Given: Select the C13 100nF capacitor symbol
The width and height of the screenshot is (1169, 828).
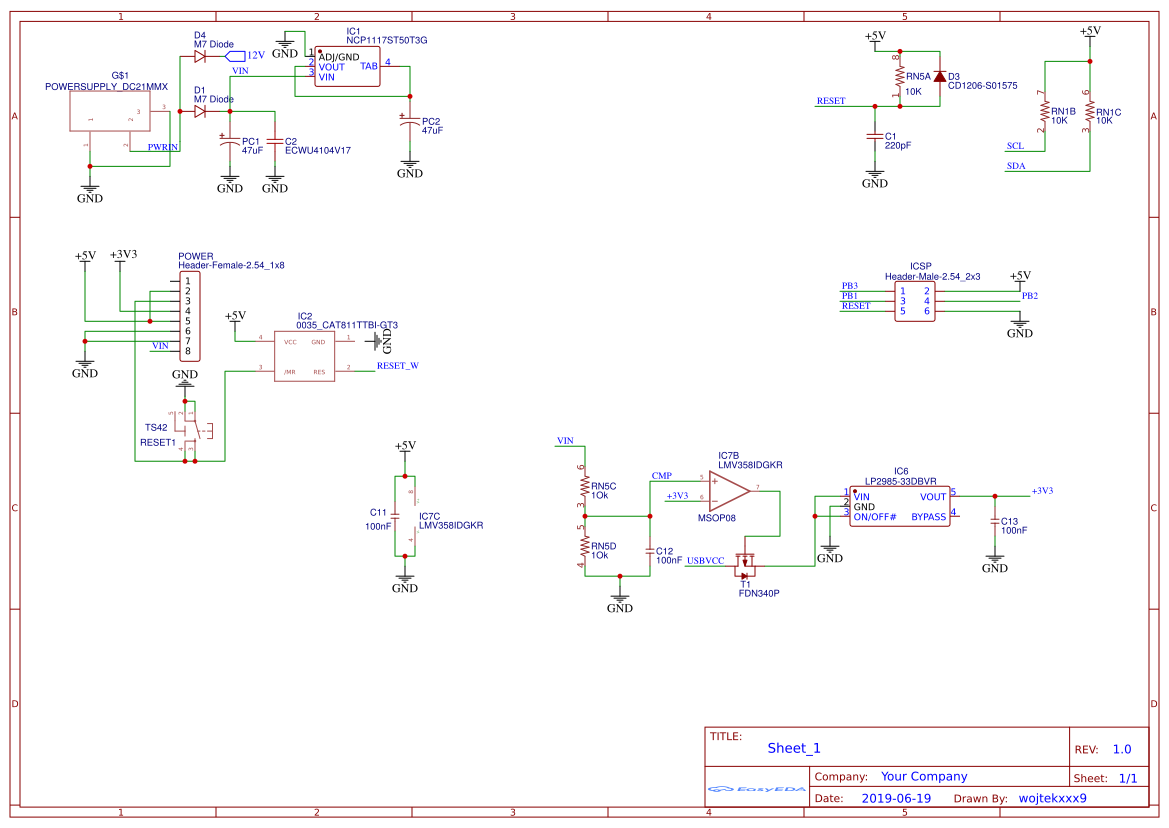Looking at the screenshot, I should [x=995, y=522].
